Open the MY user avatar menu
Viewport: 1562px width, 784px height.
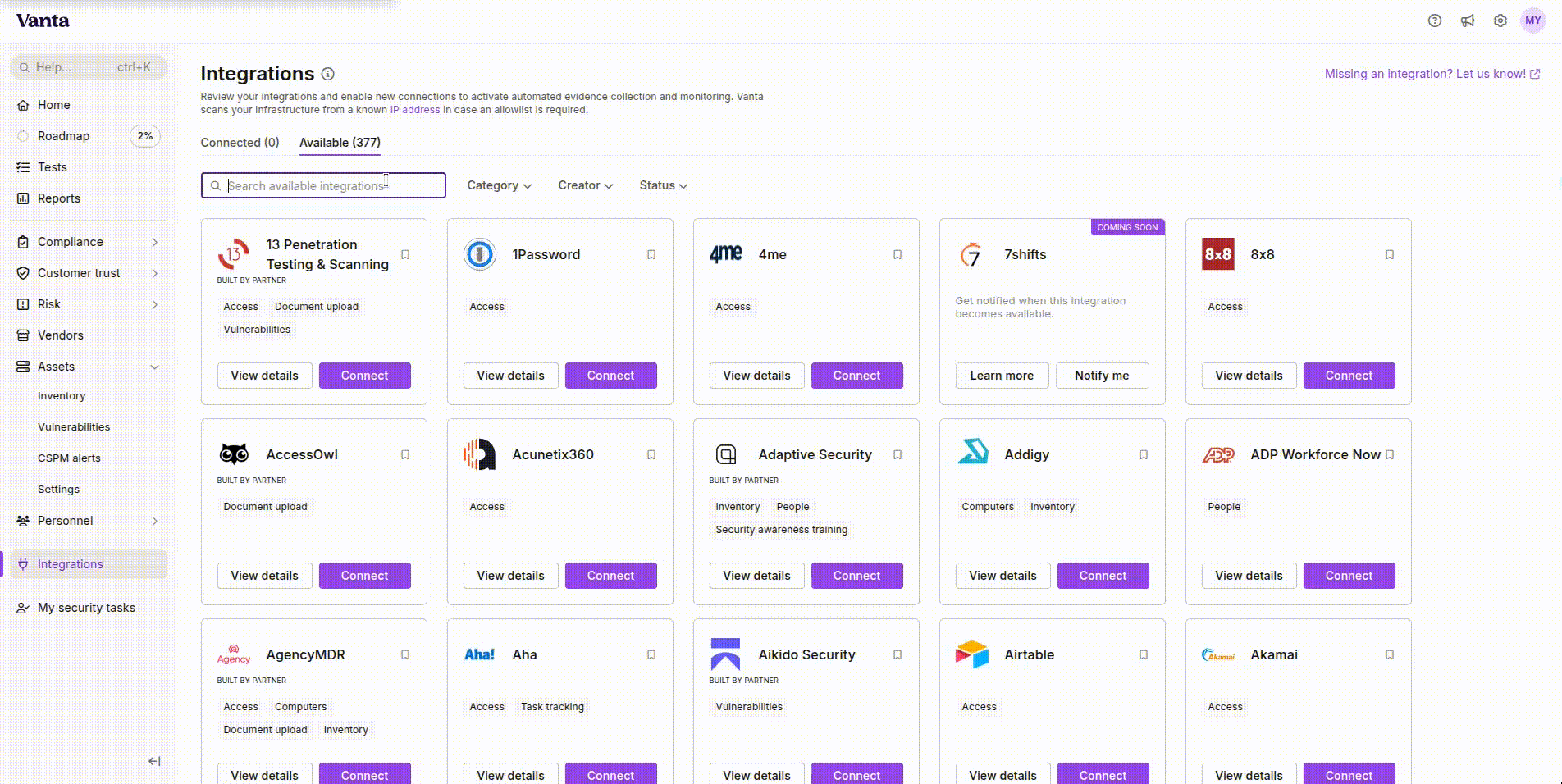pyautogui.click(x=1532, y=21)
